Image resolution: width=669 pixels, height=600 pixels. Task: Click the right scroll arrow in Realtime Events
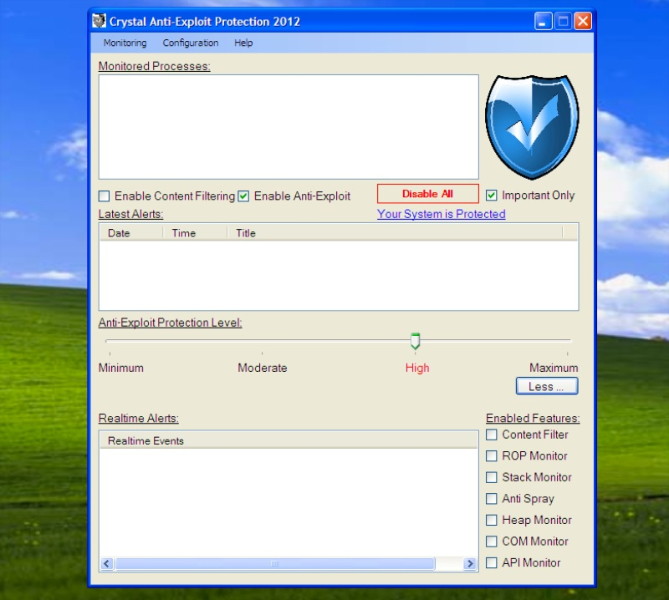pyautogui.click(x=470, y=564)
